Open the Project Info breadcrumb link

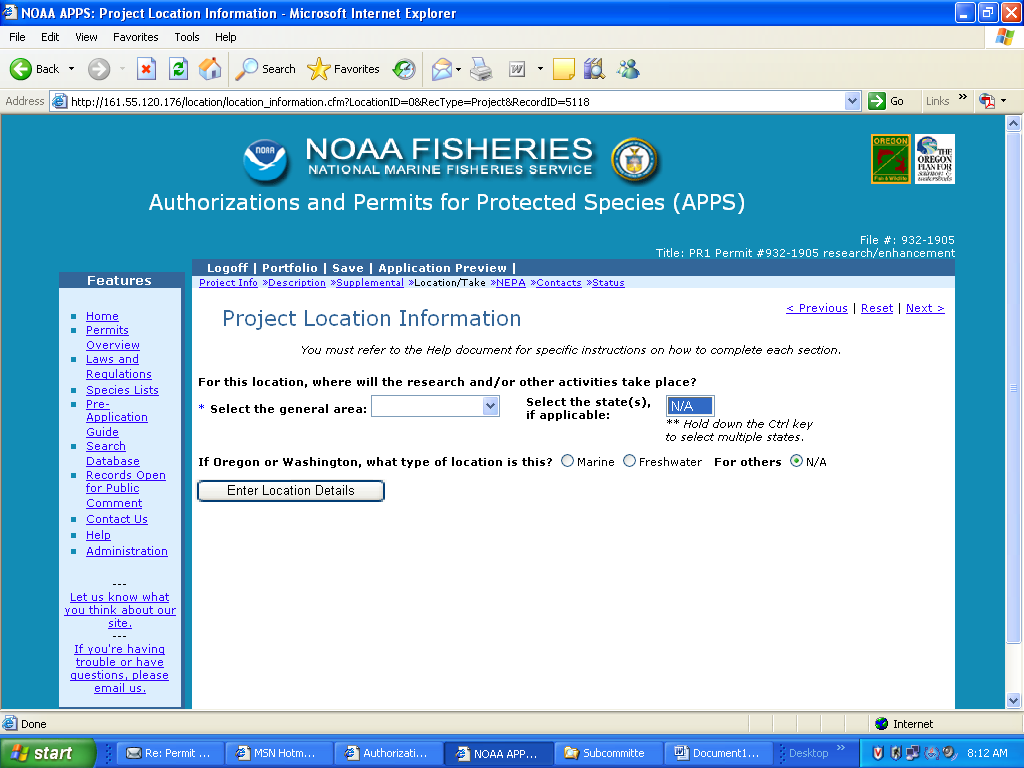[x=228, y=283]
